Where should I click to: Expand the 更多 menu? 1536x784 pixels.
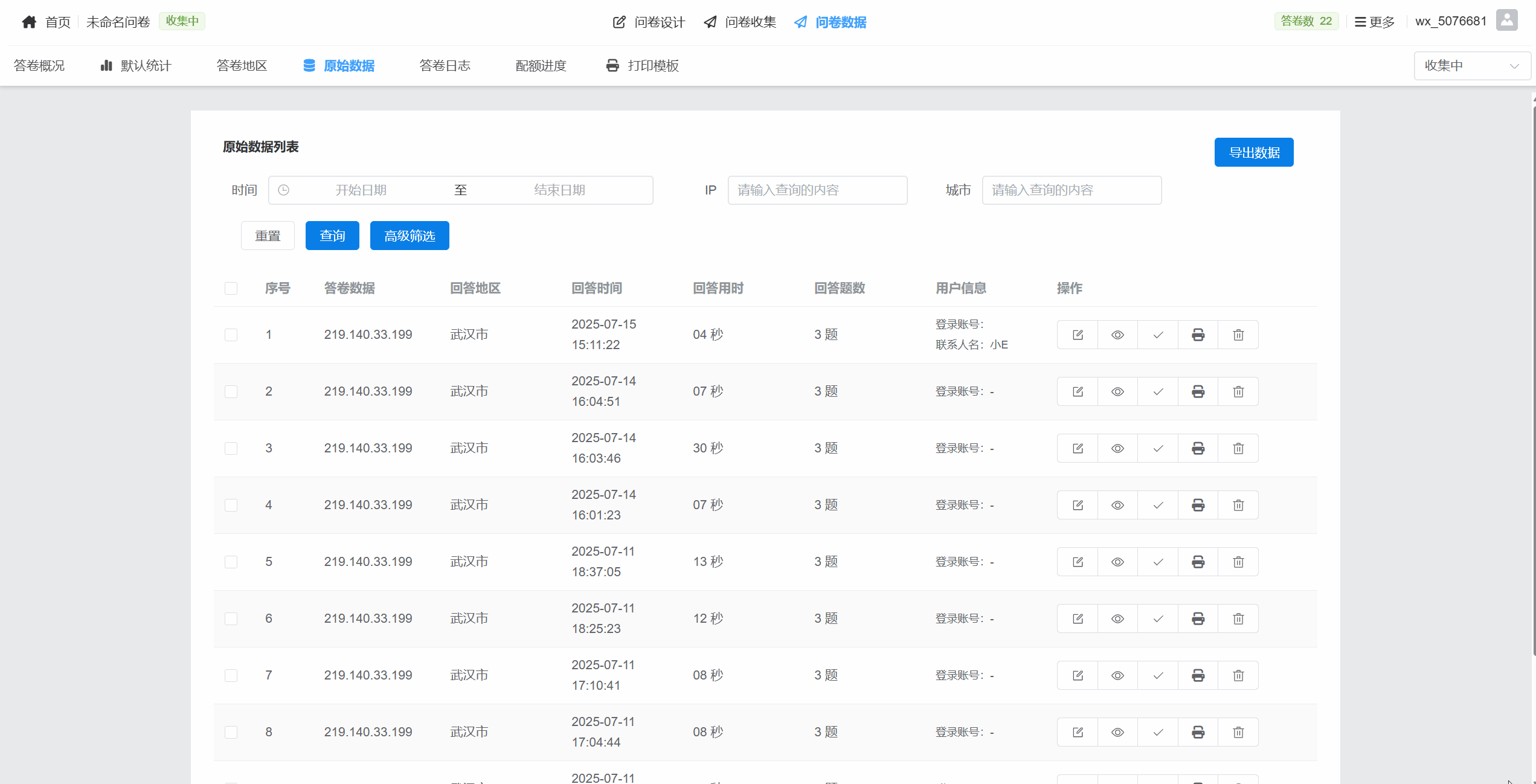1374,22
